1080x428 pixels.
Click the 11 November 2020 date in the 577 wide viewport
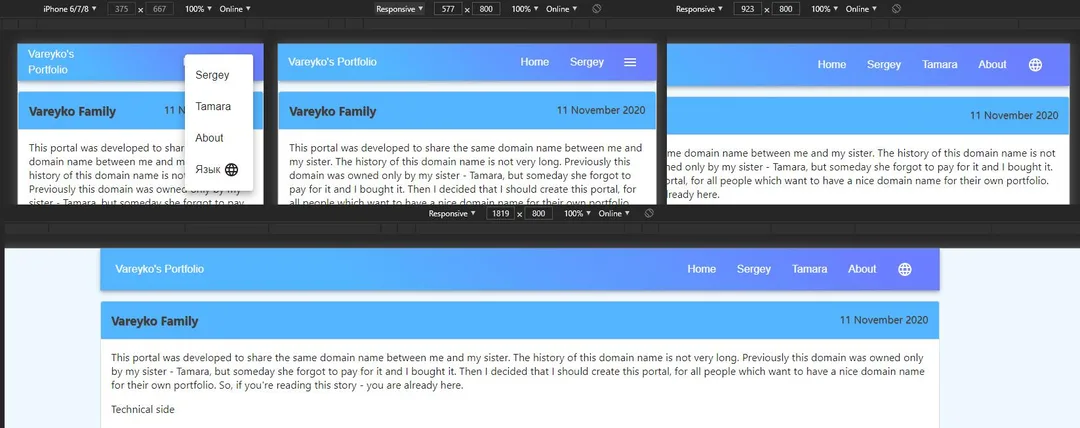[601, 110]
